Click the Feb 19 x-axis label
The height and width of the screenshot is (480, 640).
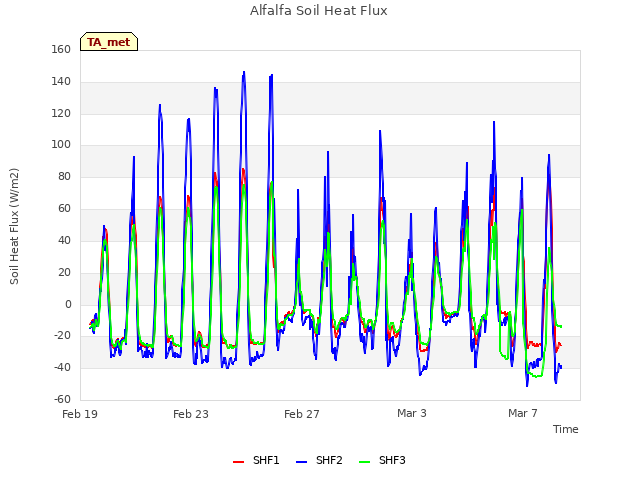point(80,414)
